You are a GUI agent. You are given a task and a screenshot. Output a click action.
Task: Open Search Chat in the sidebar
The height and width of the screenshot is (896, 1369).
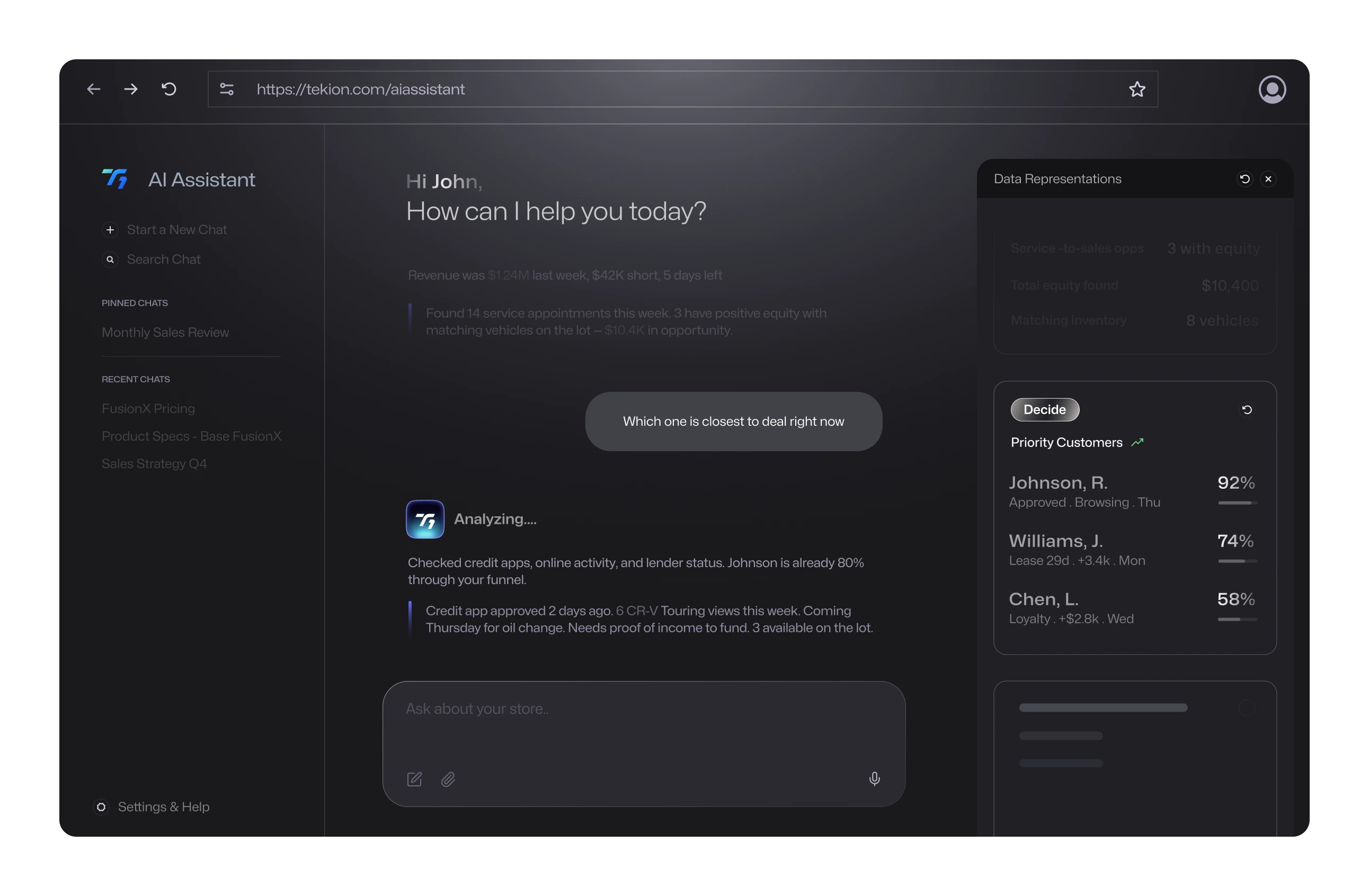pyautogui.click(x=163, y=259)
